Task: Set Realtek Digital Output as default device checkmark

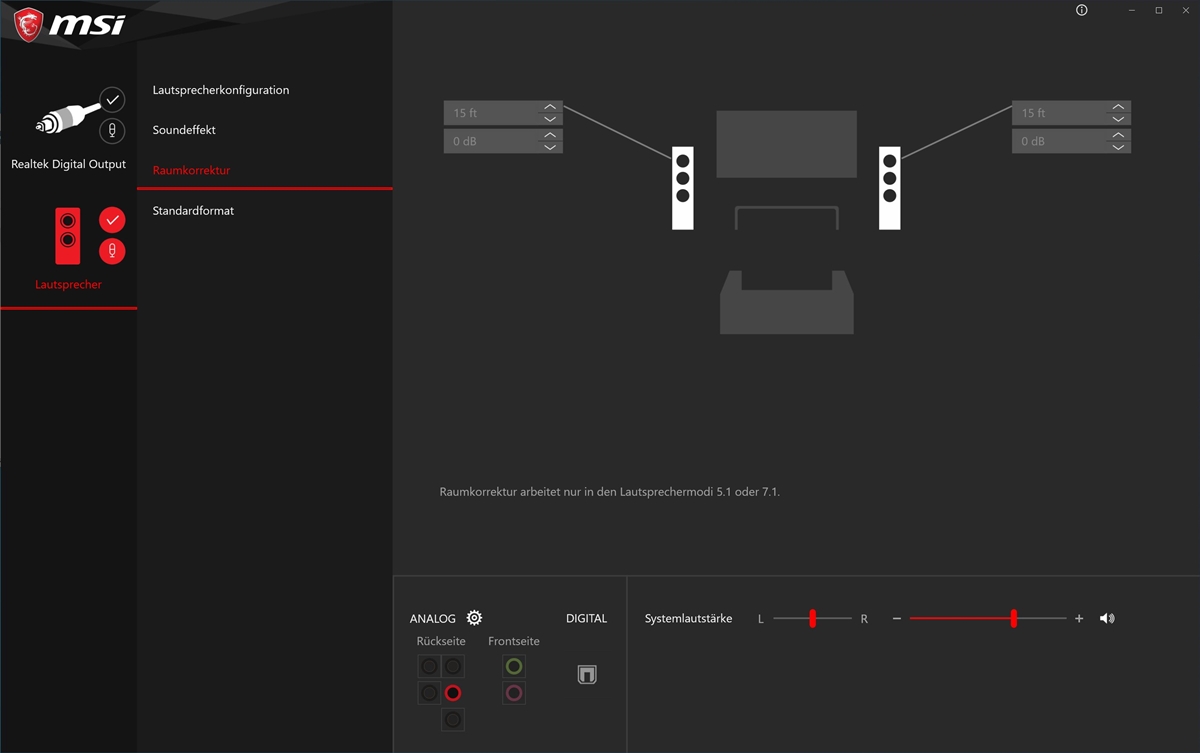Action: pyautogui.click(x=112, y=99)
